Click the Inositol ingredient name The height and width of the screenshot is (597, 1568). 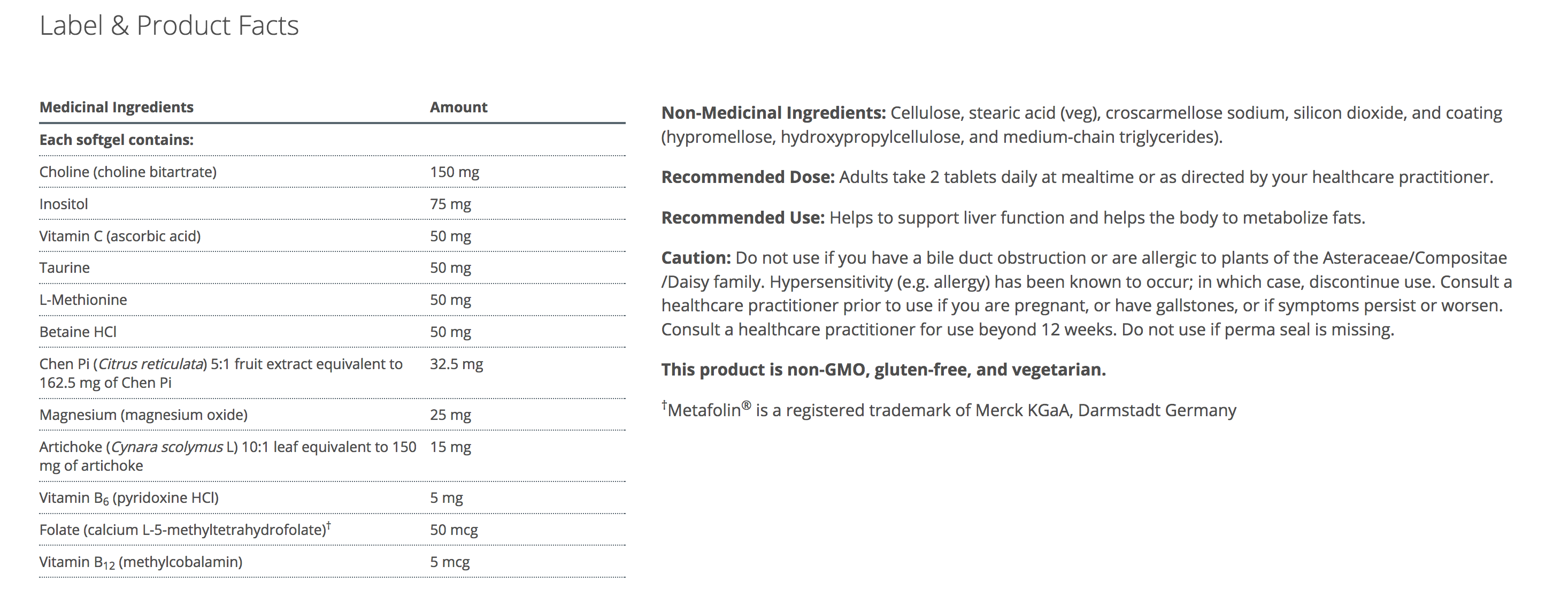pyautogui.click(x=63, y=204)
